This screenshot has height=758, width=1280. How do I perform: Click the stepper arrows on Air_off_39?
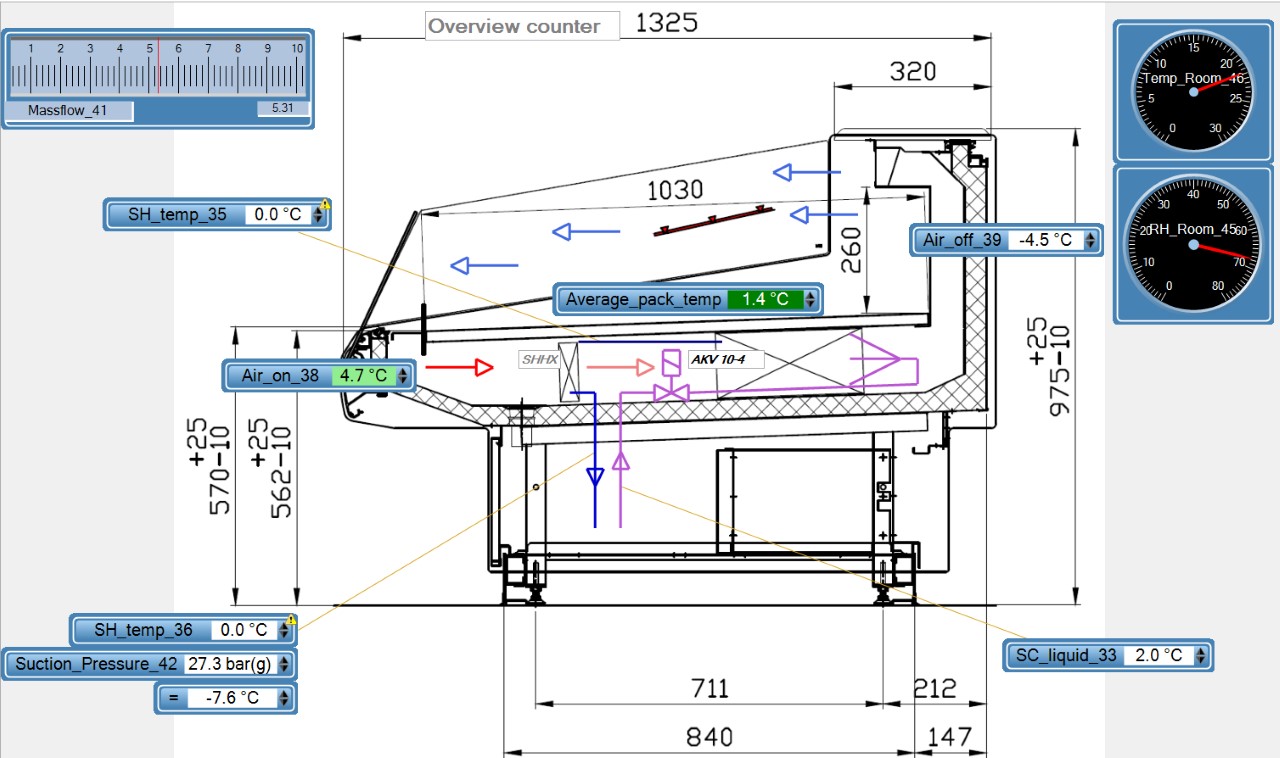tap(1090, 240)
